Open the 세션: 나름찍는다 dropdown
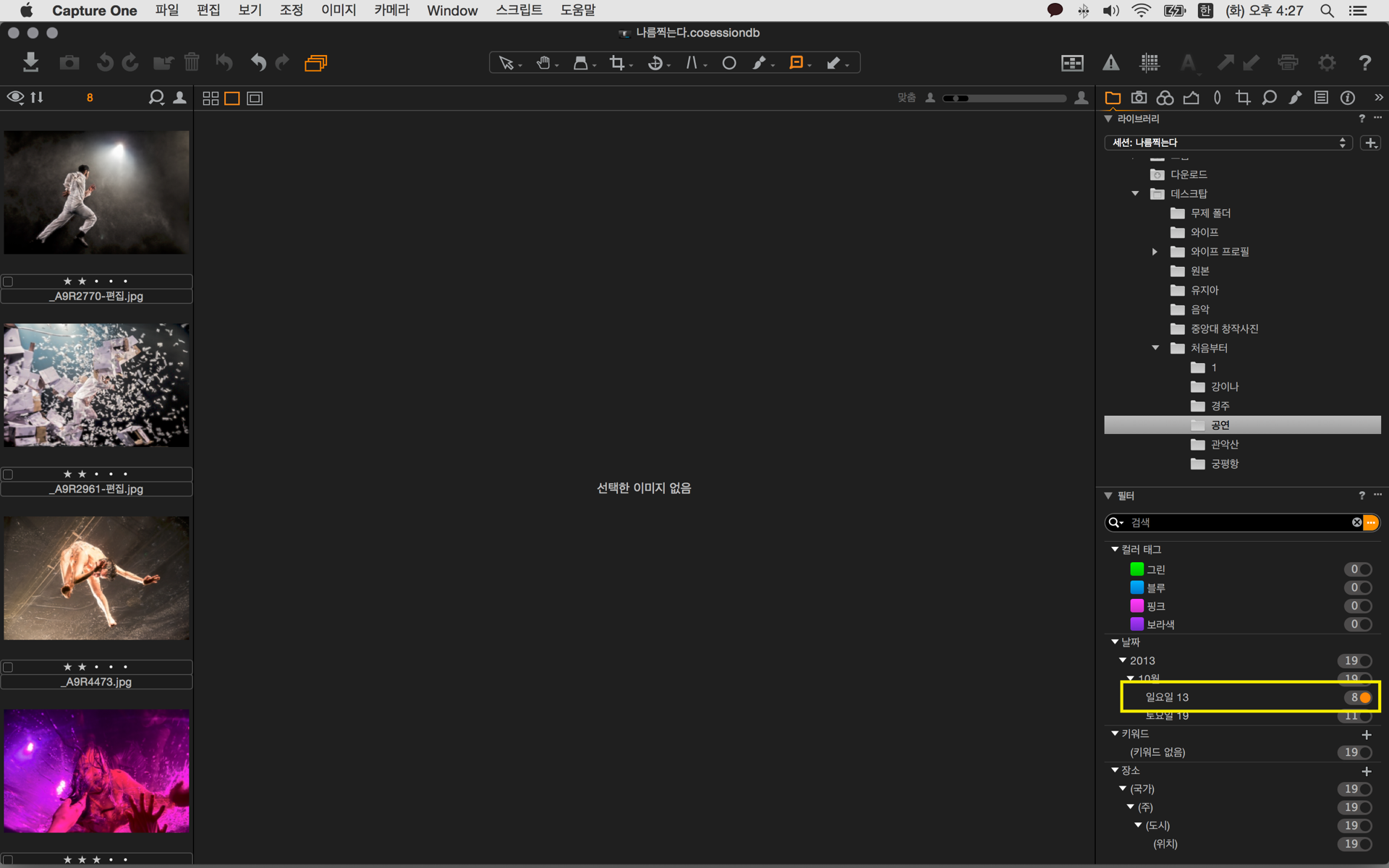1389x868 pixels. [x=1228, y=142]
